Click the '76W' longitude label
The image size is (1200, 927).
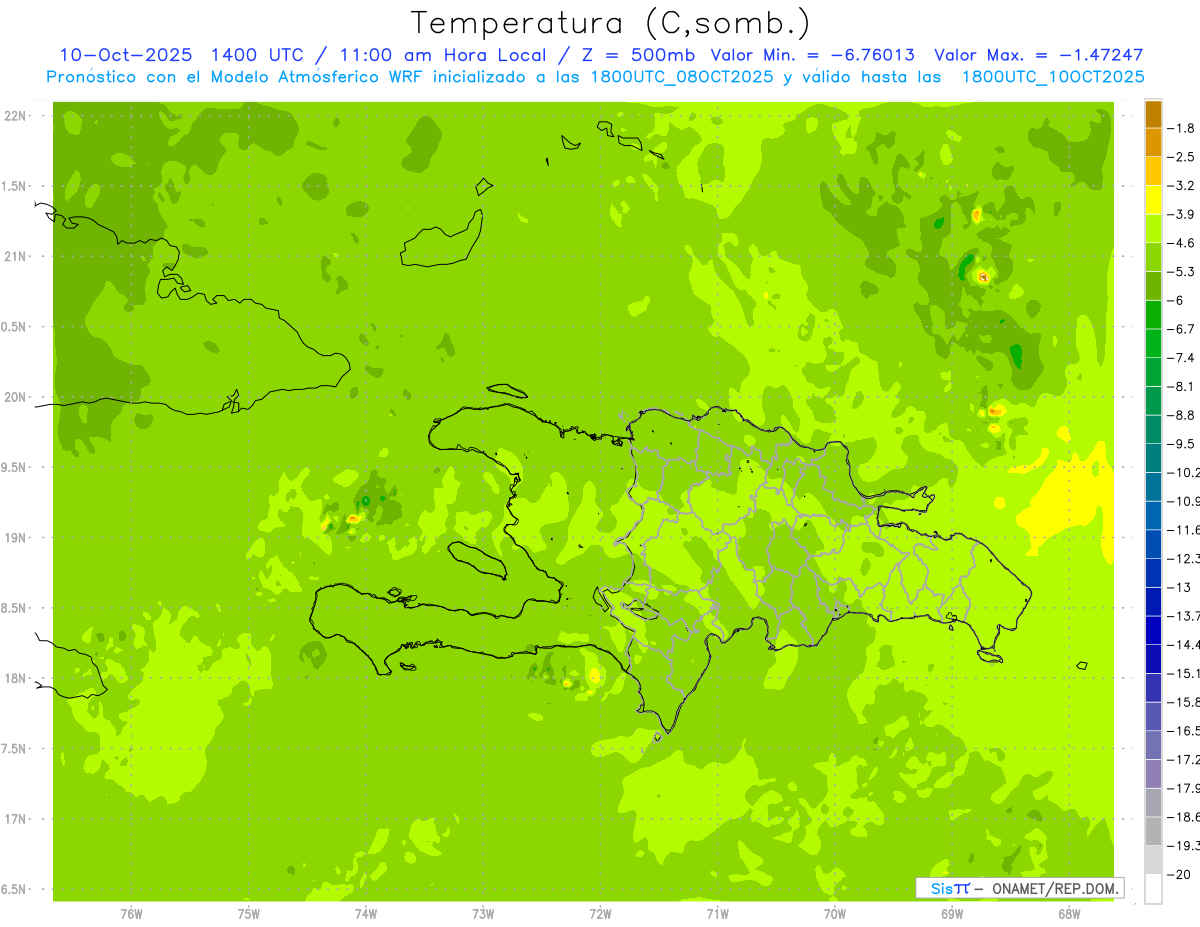pyautogui.click(x=131, y=914)
